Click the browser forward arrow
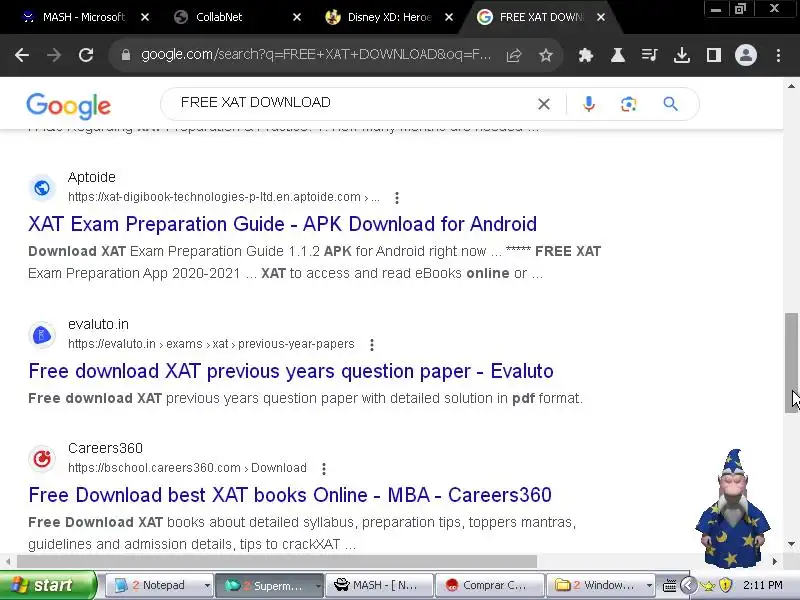The height and width of the screenshot is (600, 800). 54,55
